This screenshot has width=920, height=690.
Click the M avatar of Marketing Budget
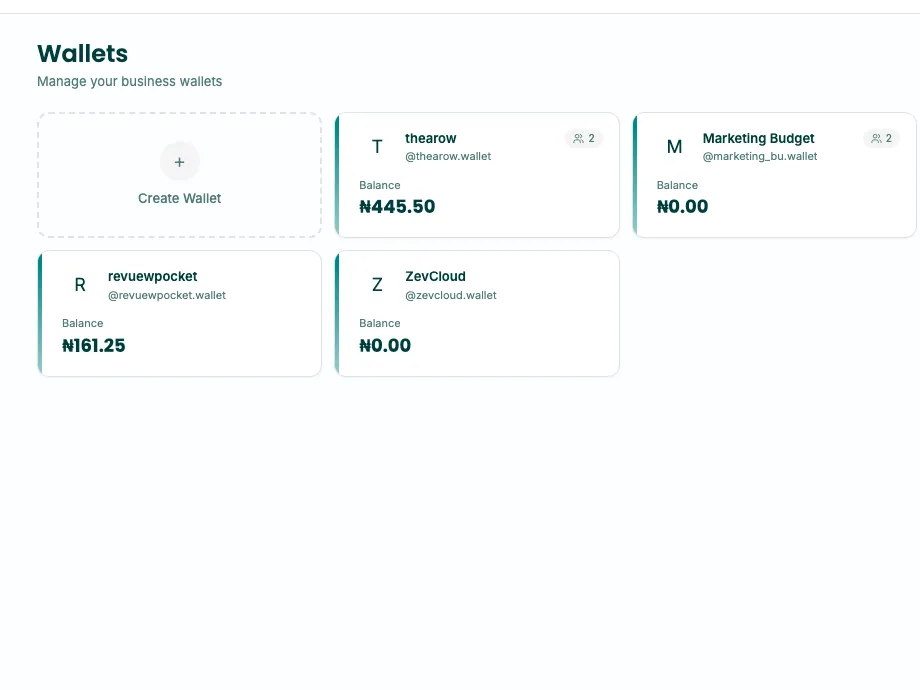[x=675, y=147]
